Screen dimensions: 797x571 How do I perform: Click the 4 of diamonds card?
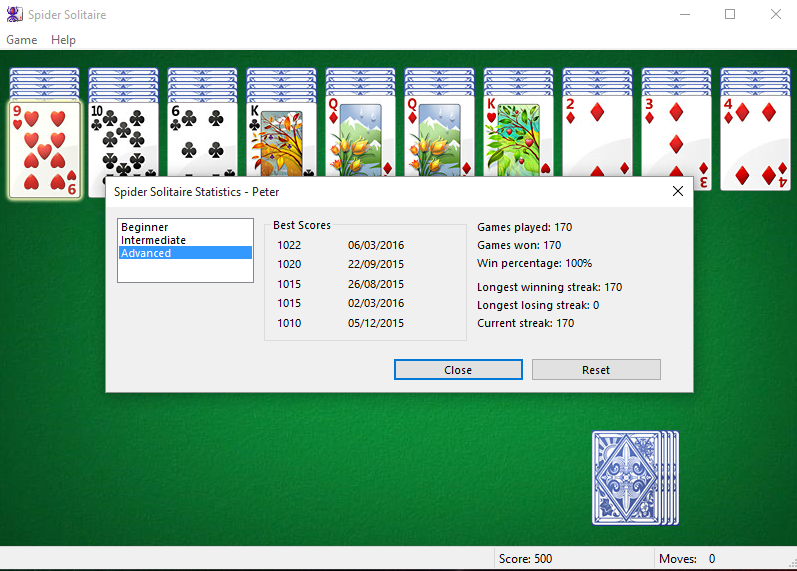point(755,140)
